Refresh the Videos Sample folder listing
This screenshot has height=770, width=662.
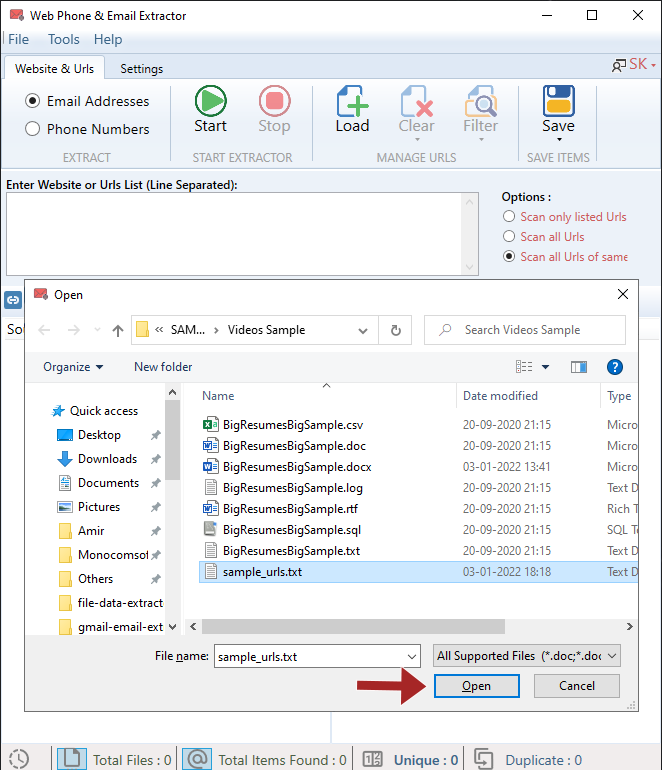click(395, 330)
